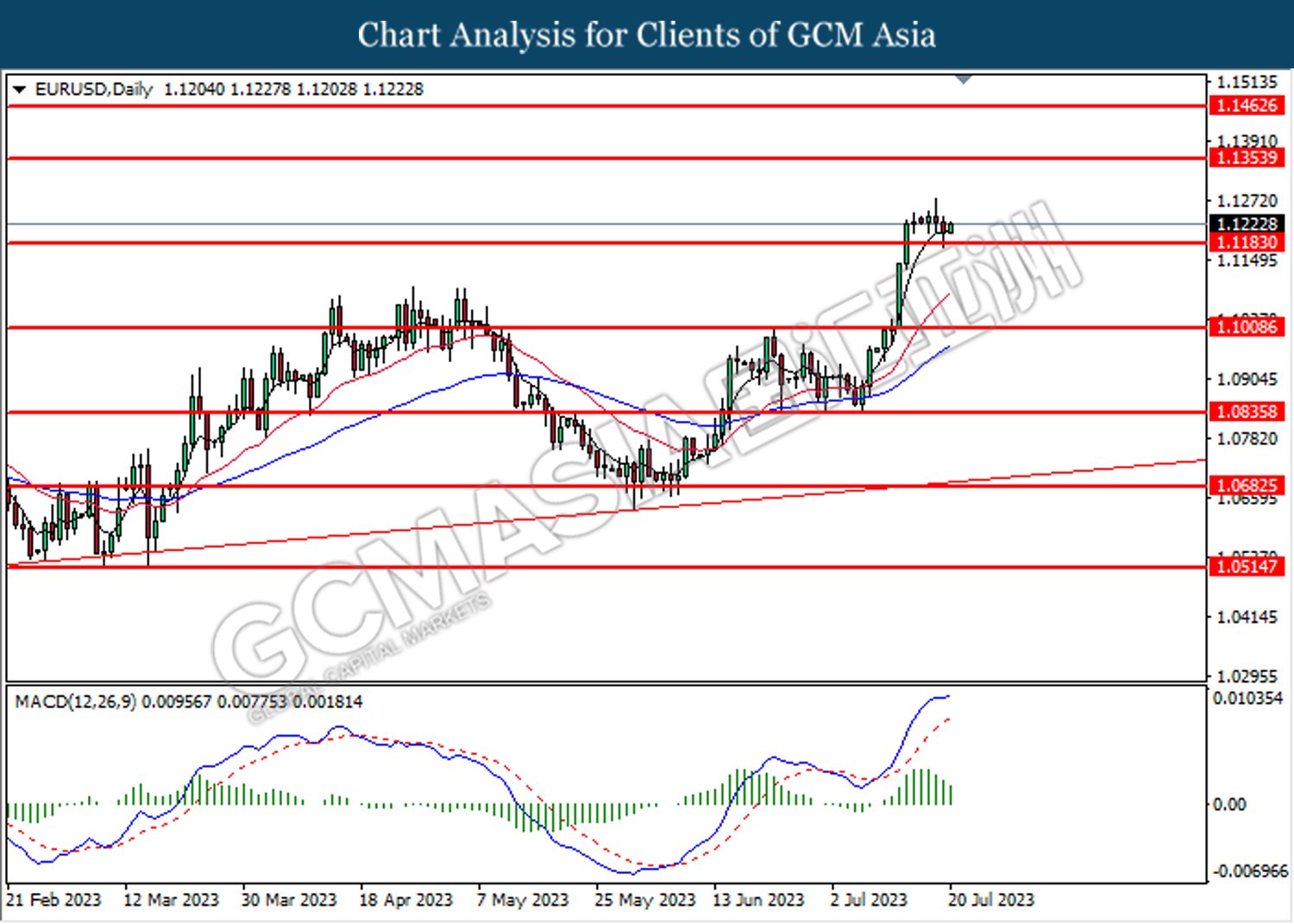Click the current price 1.12228 label
The width and height of the screenshot is (1294, 924).
click(1247, 224)
